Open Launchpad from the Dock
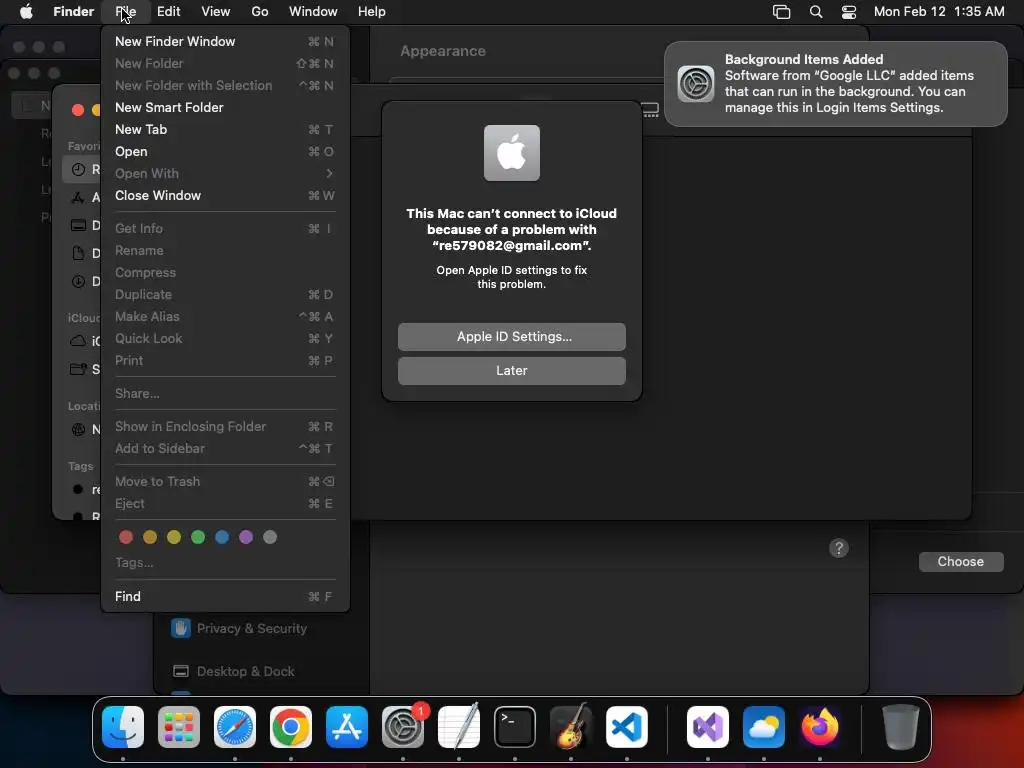 click(179, 727)
